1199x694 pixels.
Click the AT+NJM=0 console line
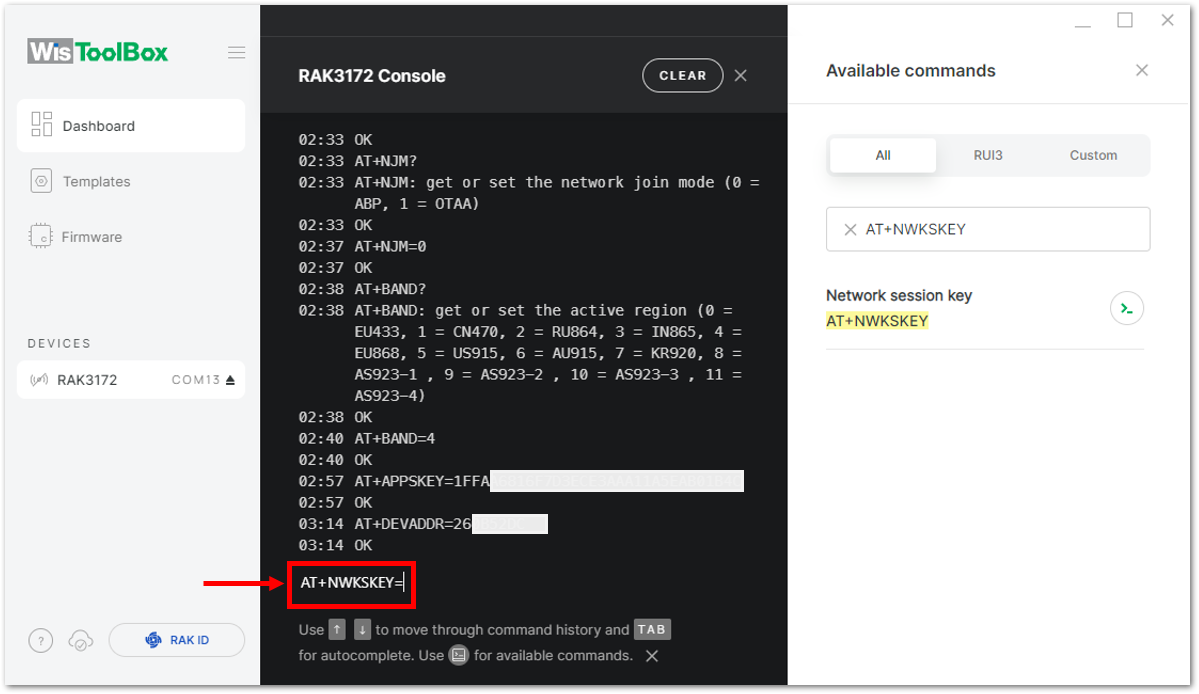point(362,247)
